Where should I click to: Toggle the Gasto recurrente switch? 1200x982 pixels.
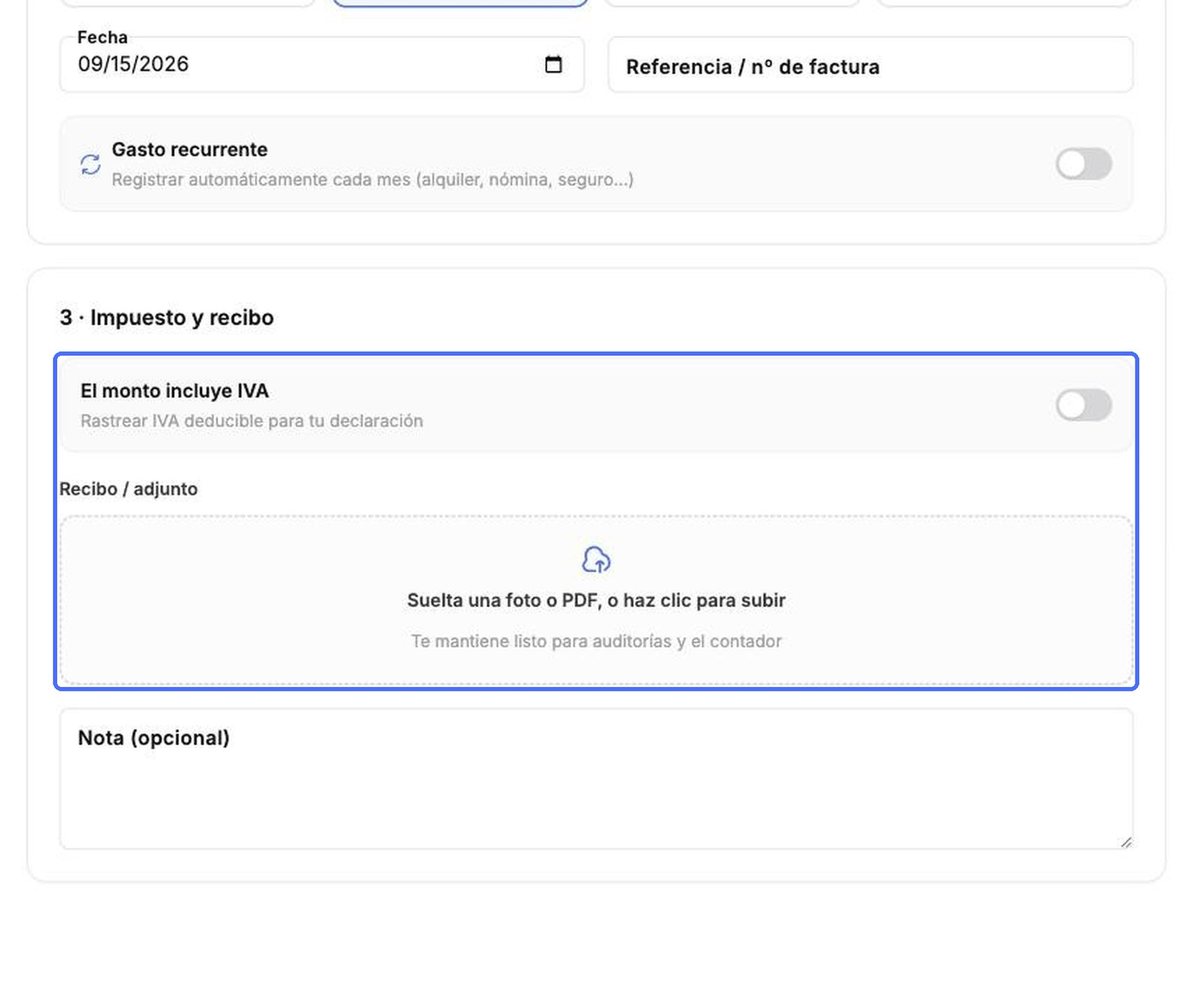(x=1084, y=164)
